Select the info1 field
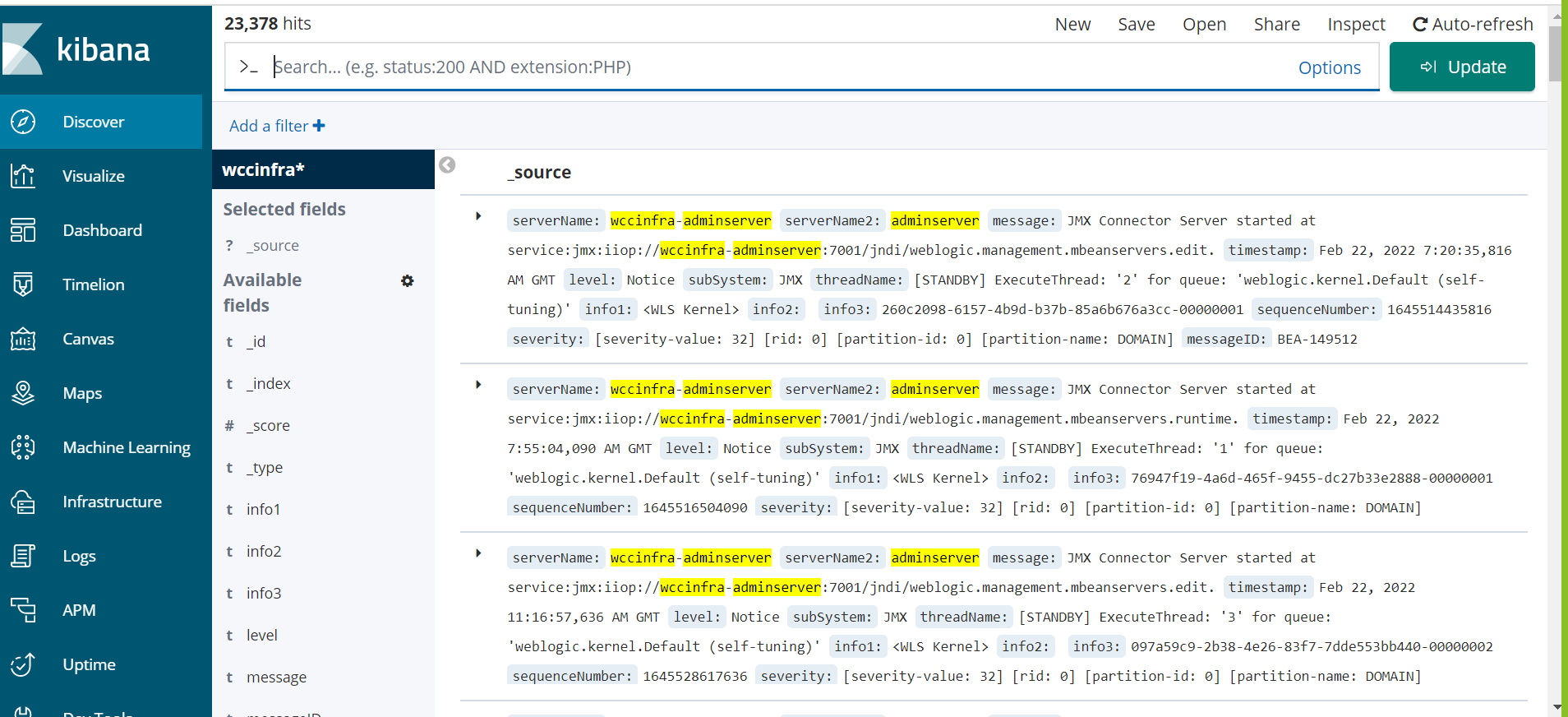The width and height of the screenshot is (1568, 717). click(264, 510)
